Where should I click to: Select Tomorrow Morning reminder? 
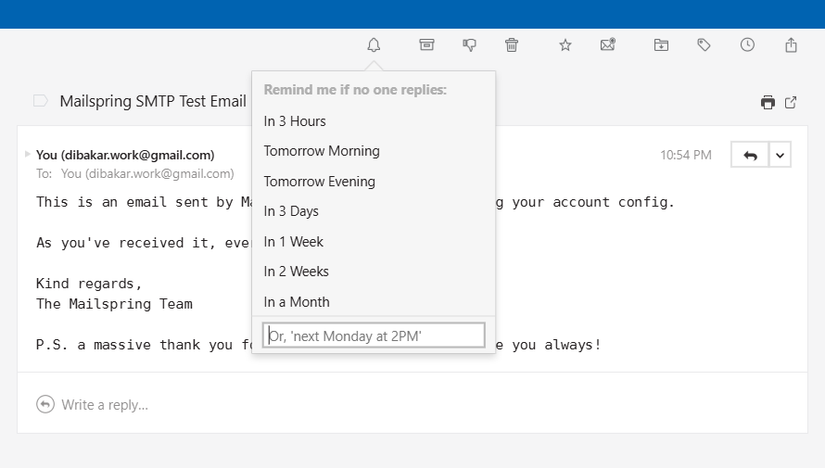(374, 151)
